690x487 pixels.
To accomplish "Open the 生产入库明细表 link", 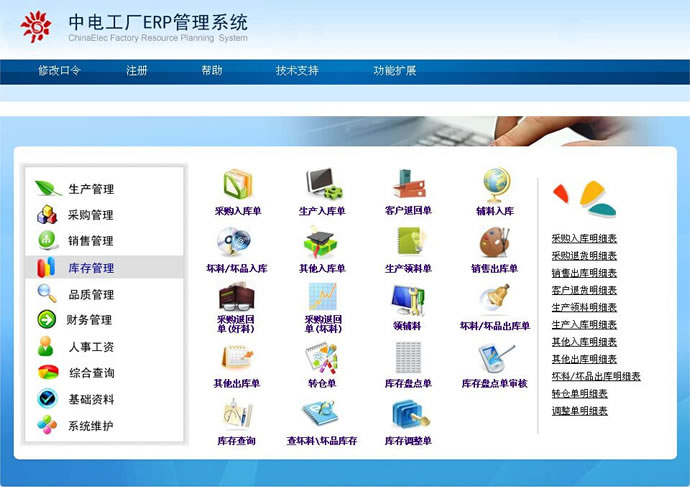I will [584, 325].
